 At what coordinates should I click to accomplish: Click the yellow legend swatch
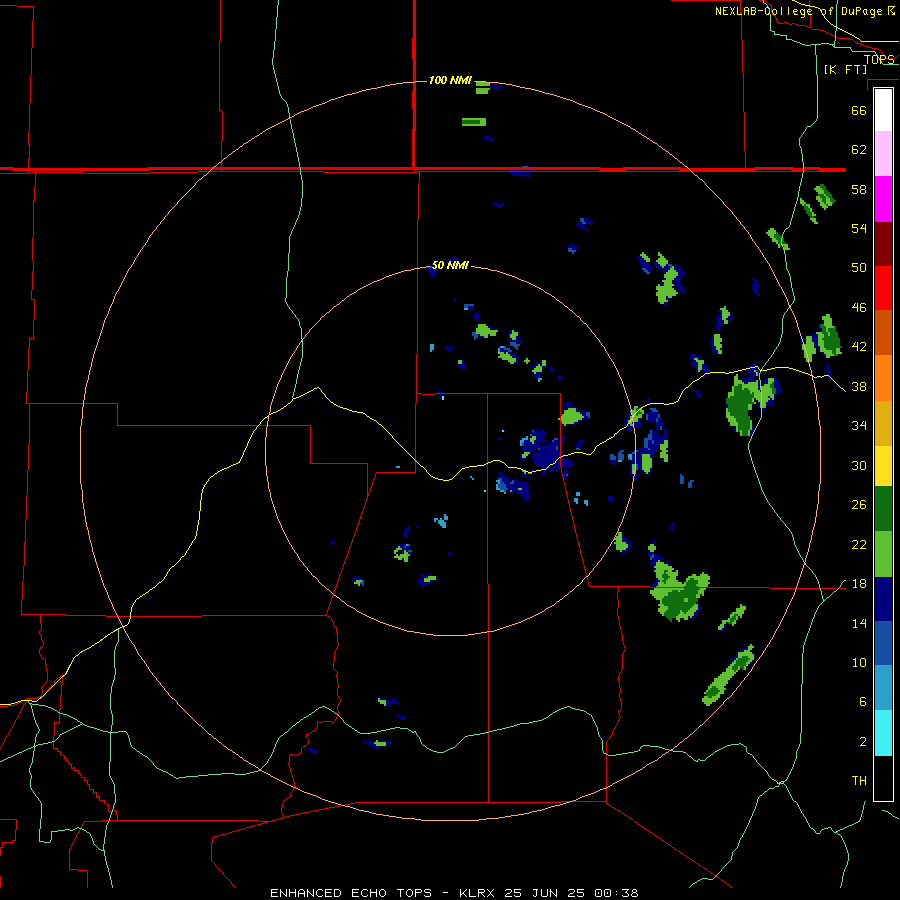883,466
